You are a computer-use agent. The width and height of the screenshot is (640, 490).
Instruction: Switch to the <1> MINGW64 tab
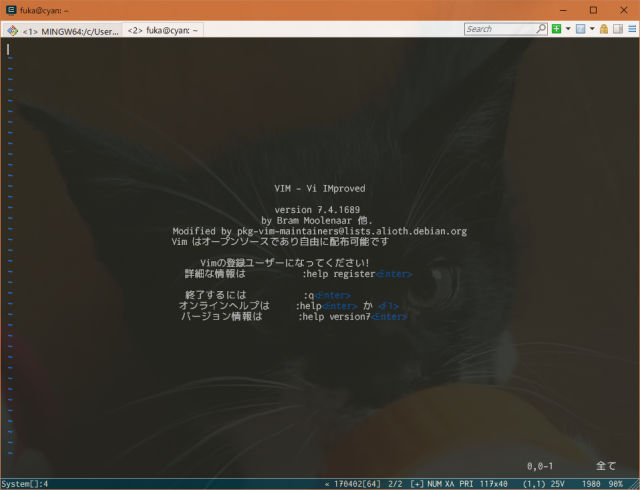pos(63,31)
